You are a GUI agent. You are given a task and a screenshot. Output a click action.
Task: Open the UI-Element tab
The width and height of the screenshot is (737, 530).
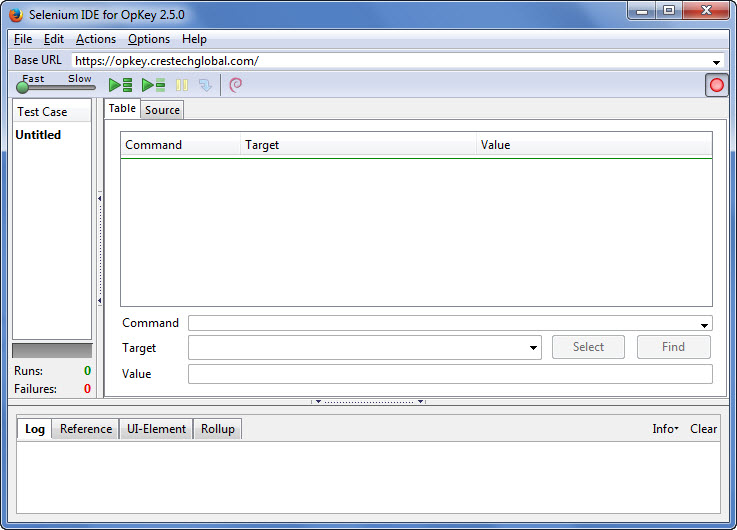tap(156, 429)
